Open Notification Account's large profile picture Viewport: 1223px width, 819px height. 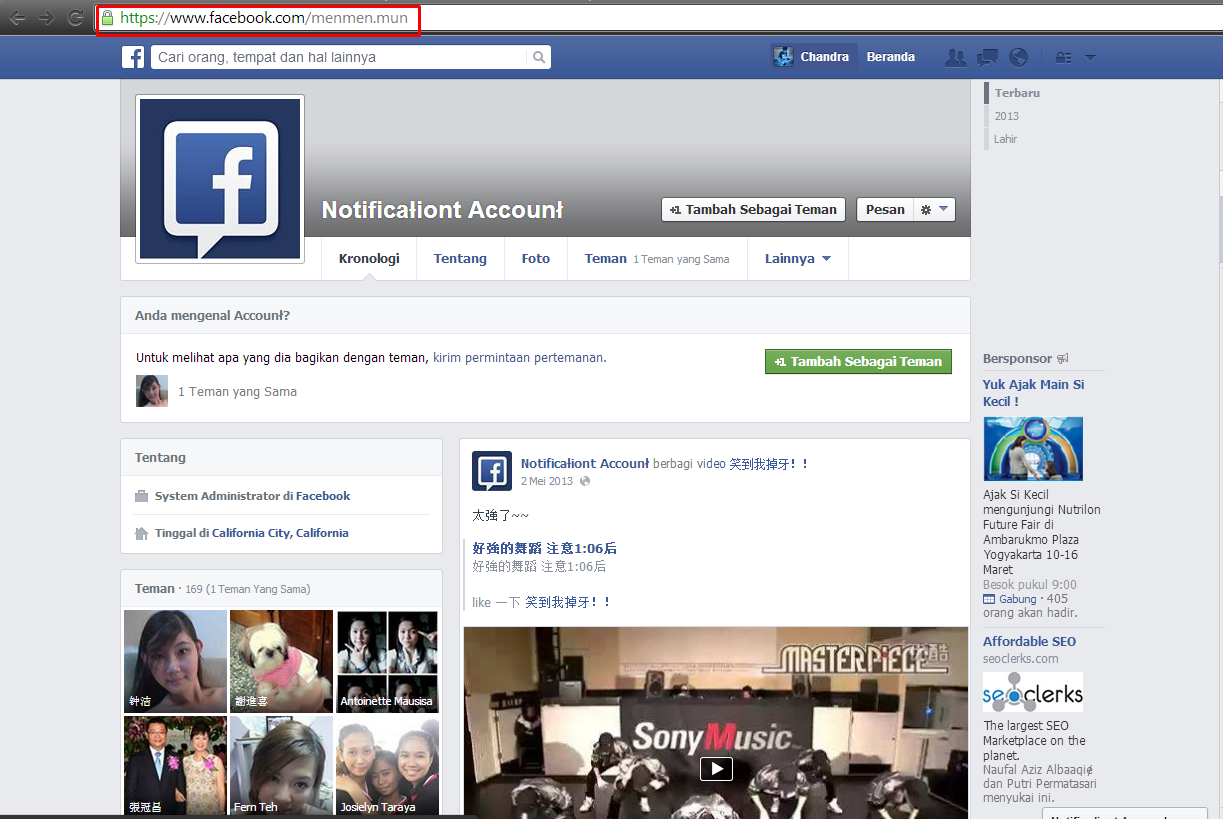[x=220, y=179]
